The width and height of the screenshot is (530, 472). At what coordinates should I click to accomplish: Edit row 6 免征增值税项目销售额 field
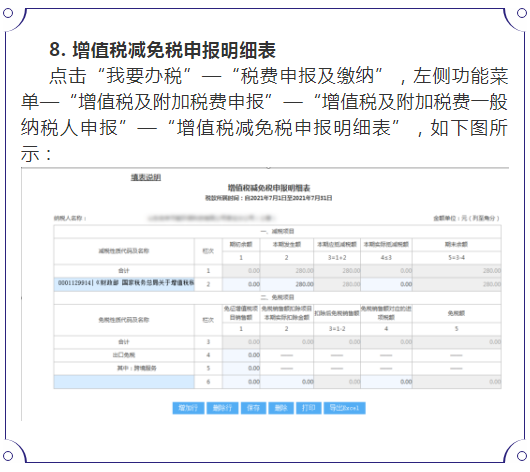(x=241, y=382)
